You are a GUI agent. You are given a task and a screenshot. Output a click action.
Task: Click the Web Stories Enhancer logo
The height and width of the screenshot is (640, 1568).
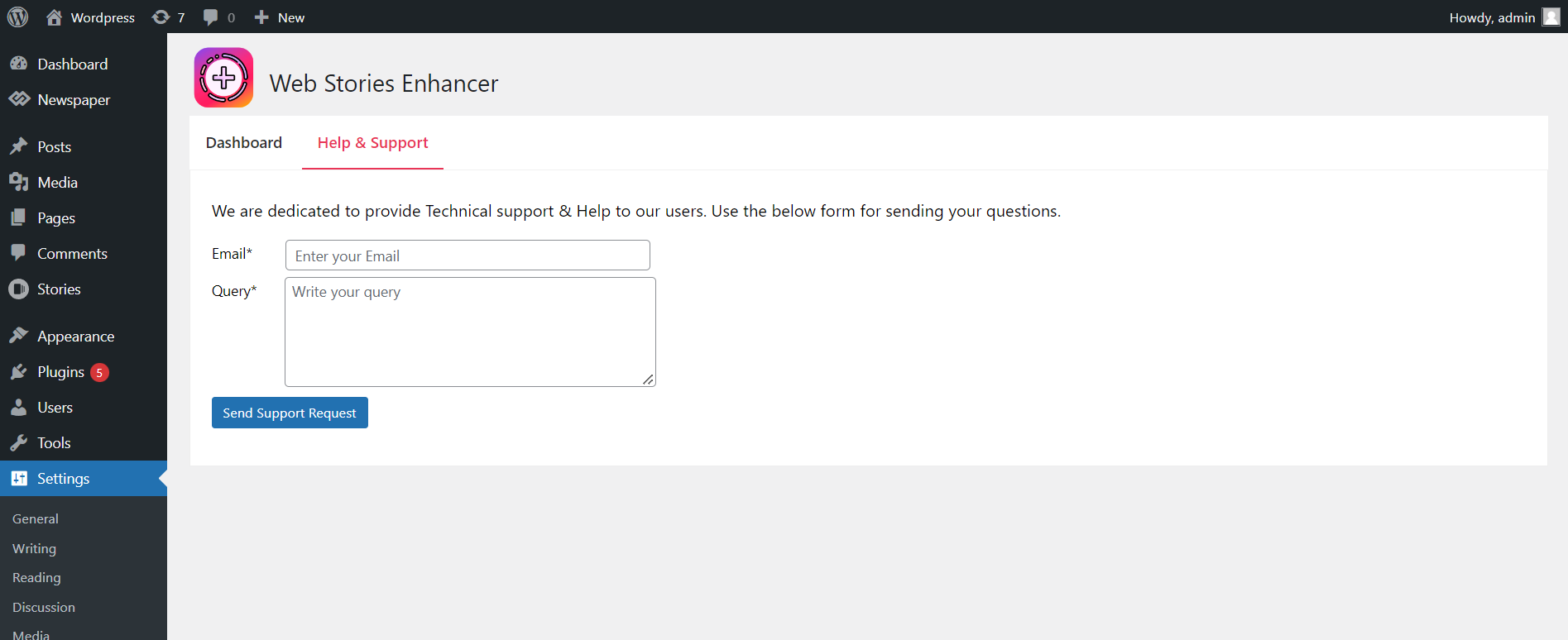[223, 78]
